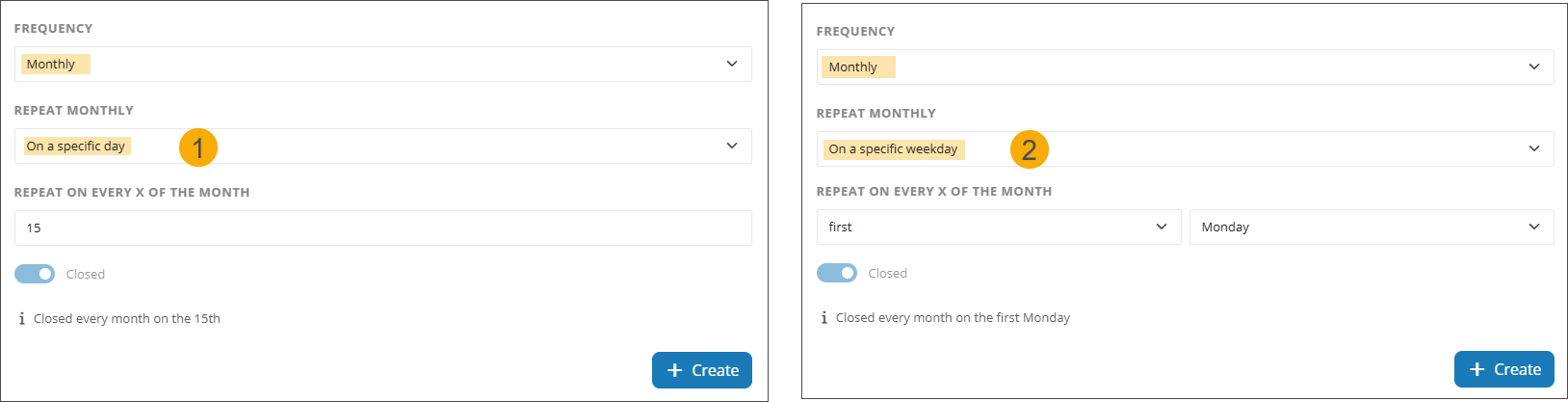Expand right Frequency dropdown showing Monthly
The width and height of the screenshot is (1568, 402).
pos(1185,67)
